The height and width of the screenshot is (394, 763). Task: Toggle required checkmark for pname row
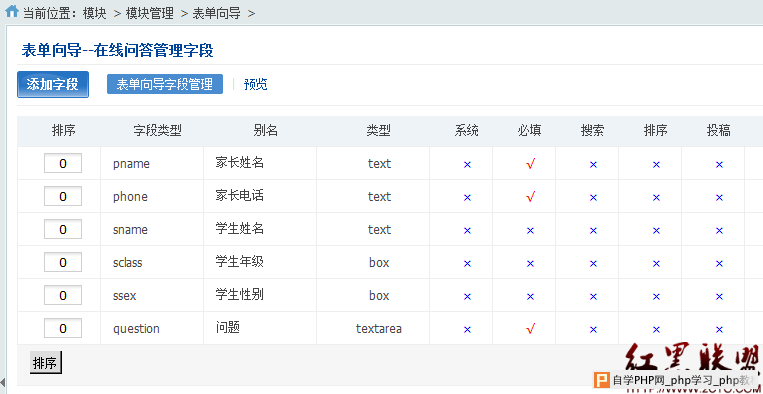pyautogui.click(x=530, y=164)
